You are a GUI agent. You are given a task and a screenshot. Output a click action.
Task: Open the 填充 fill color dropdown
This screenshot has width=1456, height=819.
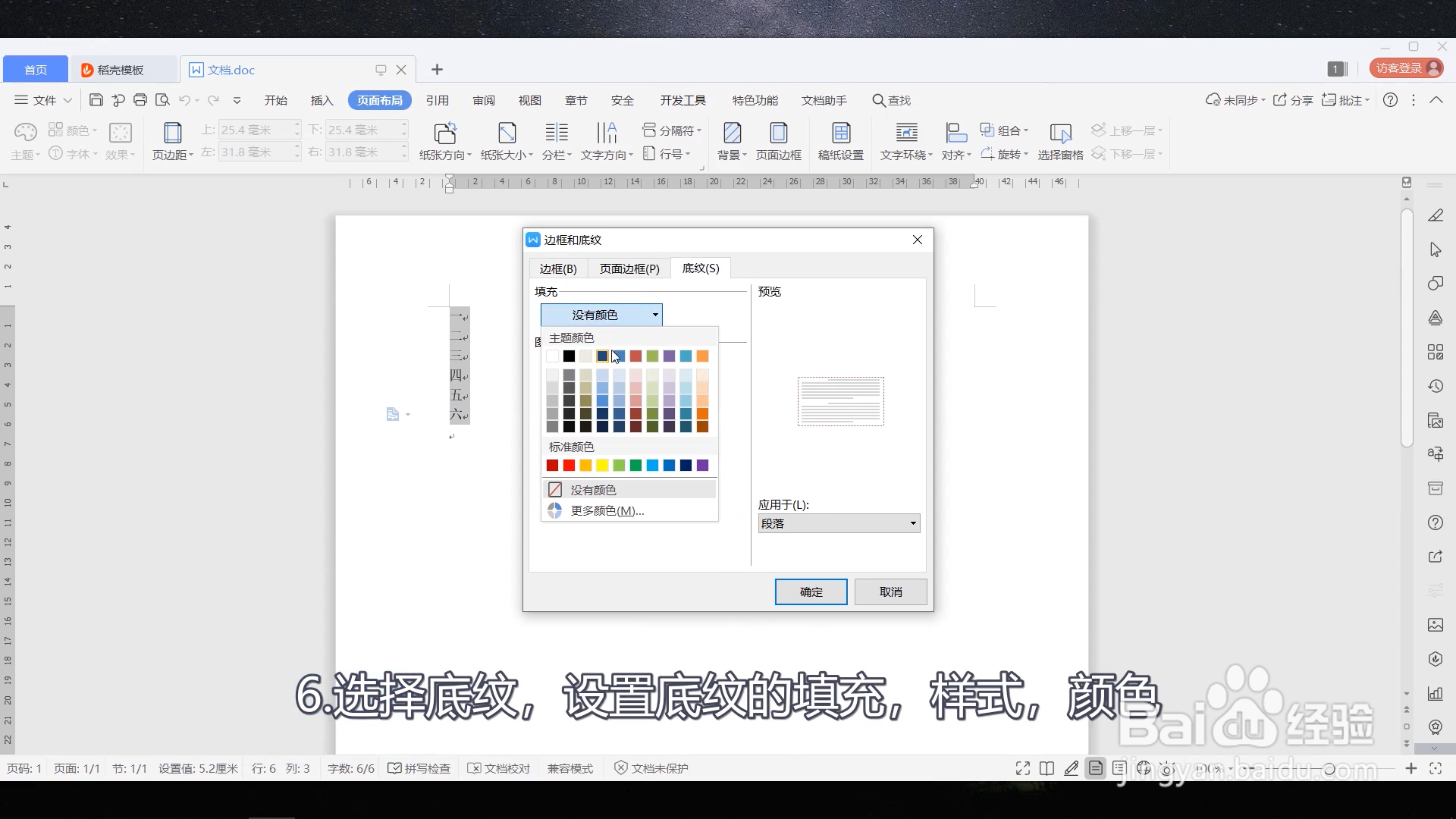[x=601, y=315]
